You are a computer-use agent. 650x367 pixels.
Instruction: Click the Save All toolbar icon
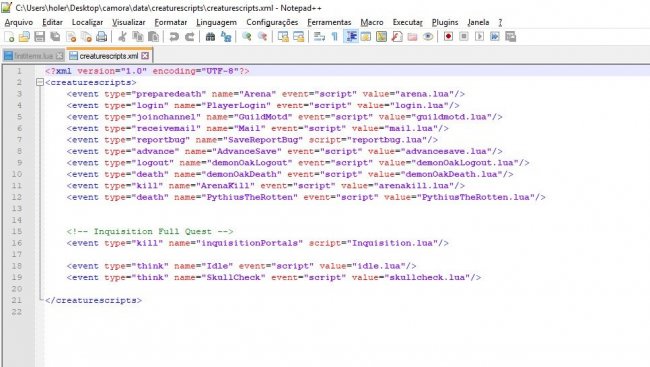55,37
